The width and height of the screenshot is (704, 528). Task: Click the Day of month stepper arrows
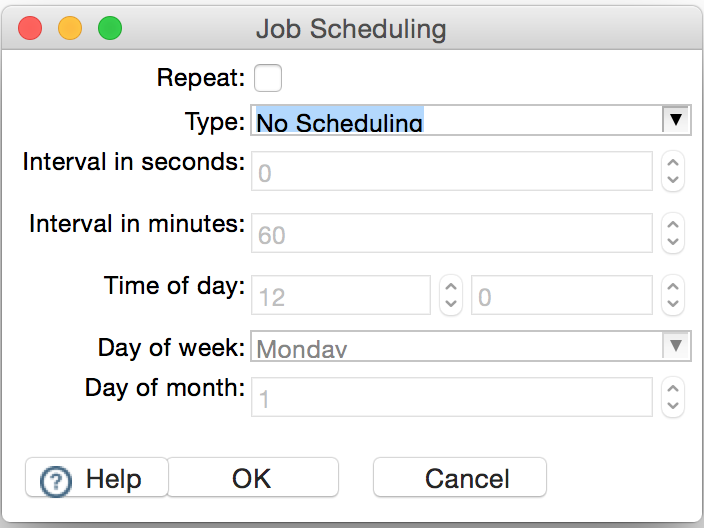(x=674, y=397)
